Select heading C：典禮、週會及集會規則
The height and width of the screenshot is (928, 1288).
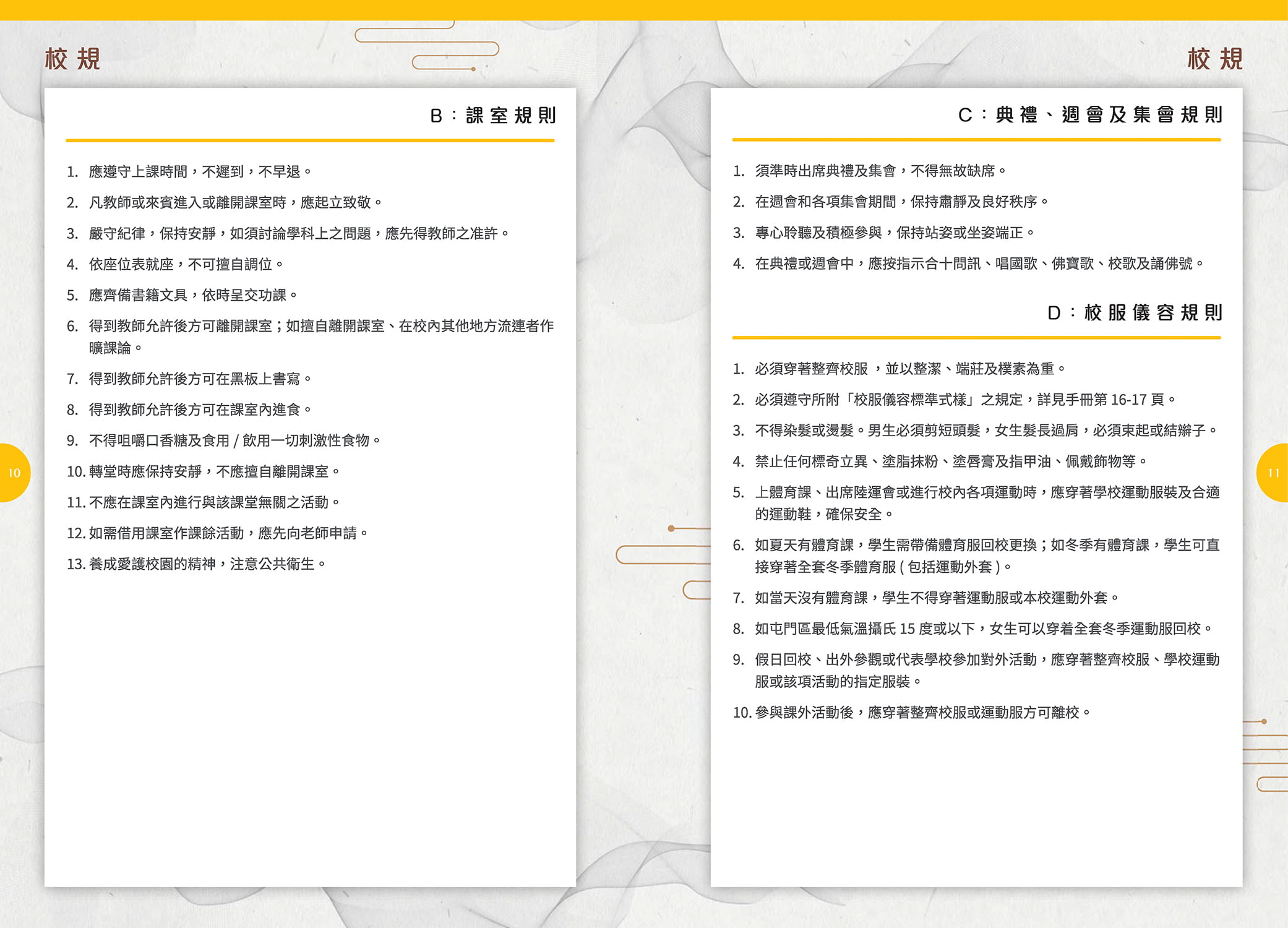pyautogui.click(x=1090, y=115)
